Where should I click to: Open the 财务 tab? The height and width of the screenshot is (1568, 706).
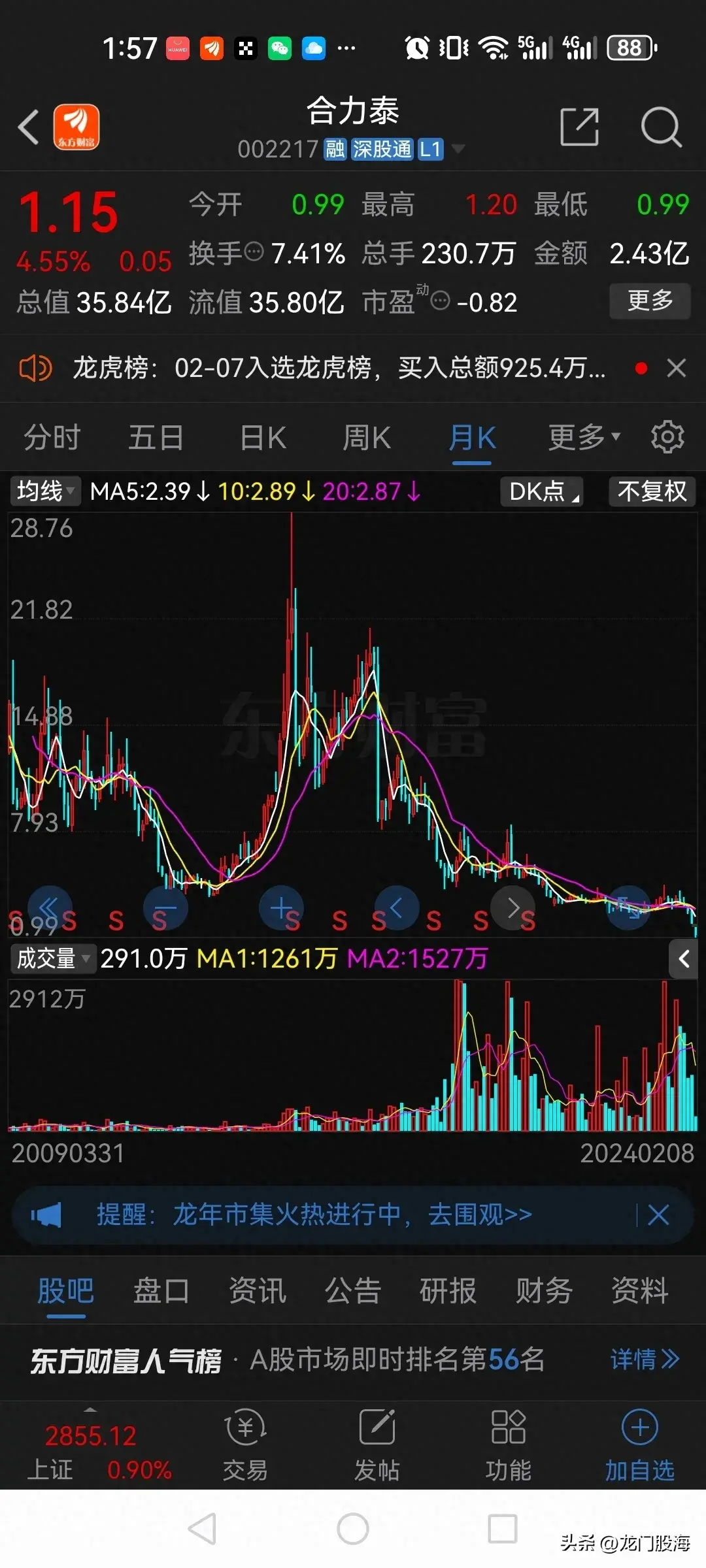544,1291
